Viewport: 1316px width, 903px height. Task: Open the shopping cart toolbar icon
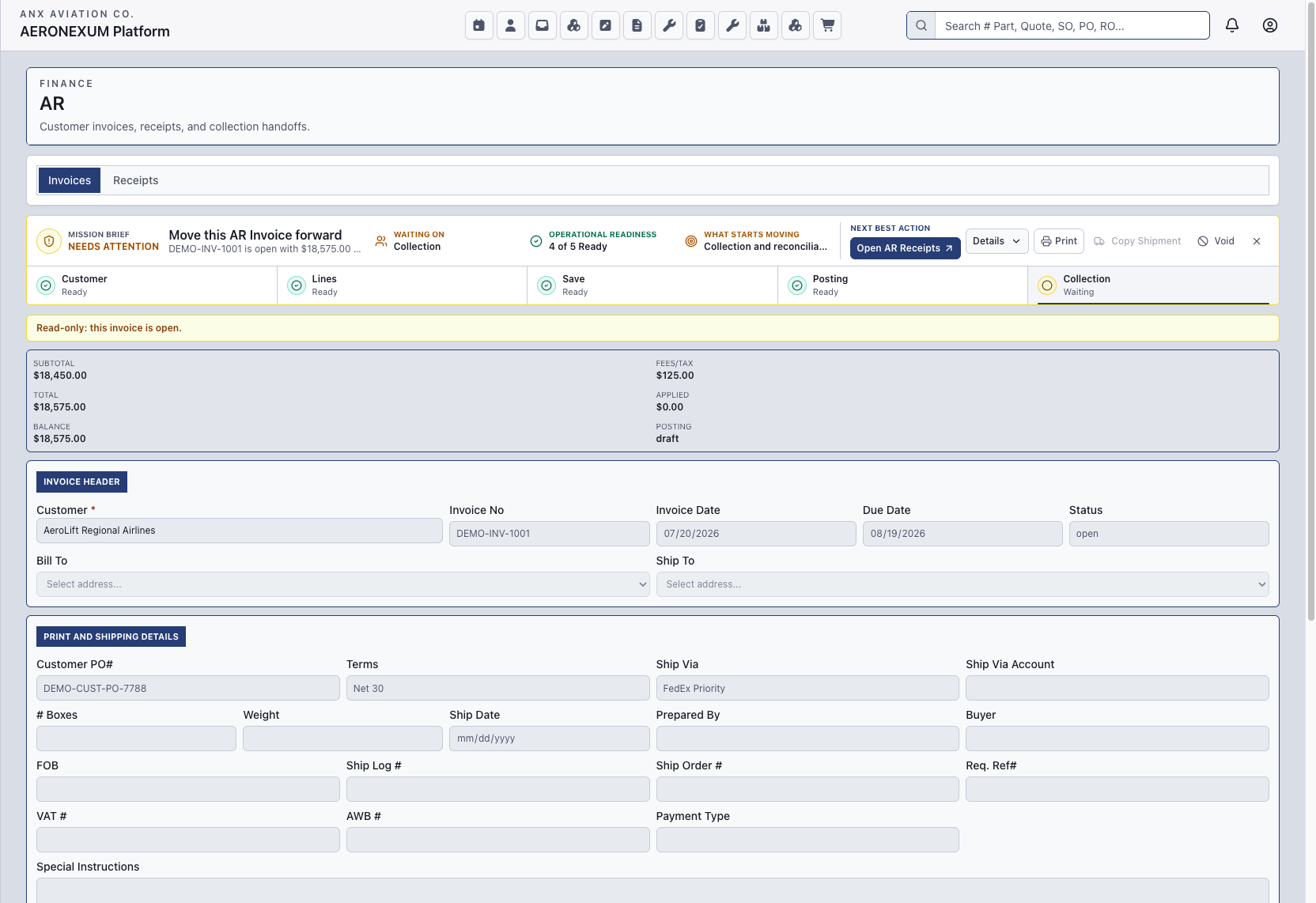pyautogui.click(x=827, y=25)
